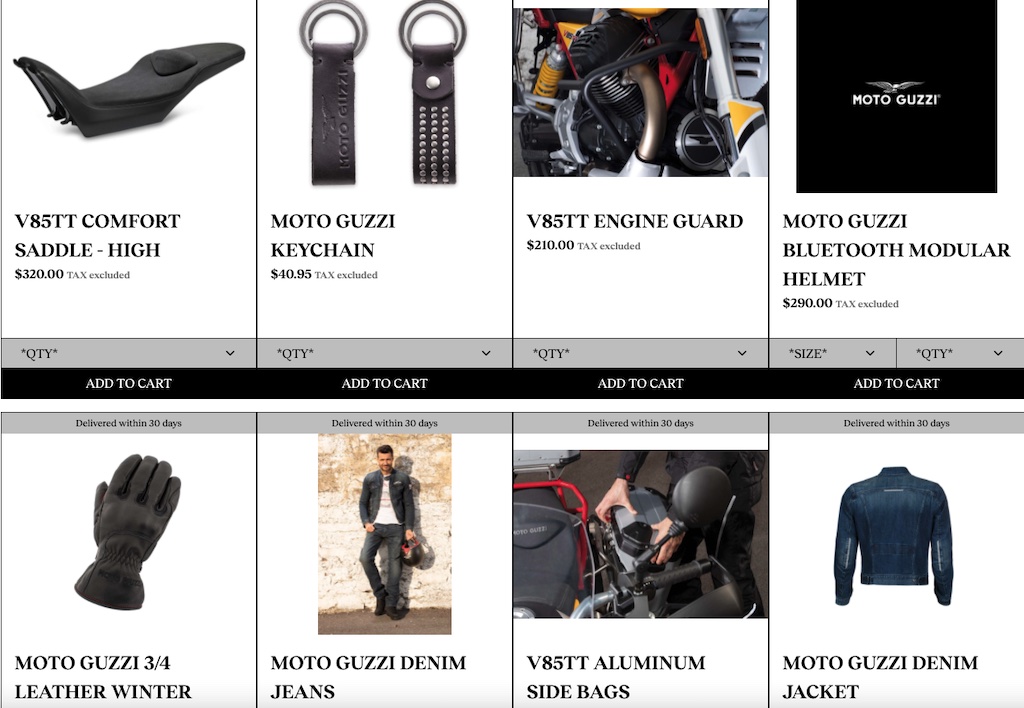1024x708 pixels.
Task: Open Moto Guzzi Denim Jacket title link
Action: 880,677
